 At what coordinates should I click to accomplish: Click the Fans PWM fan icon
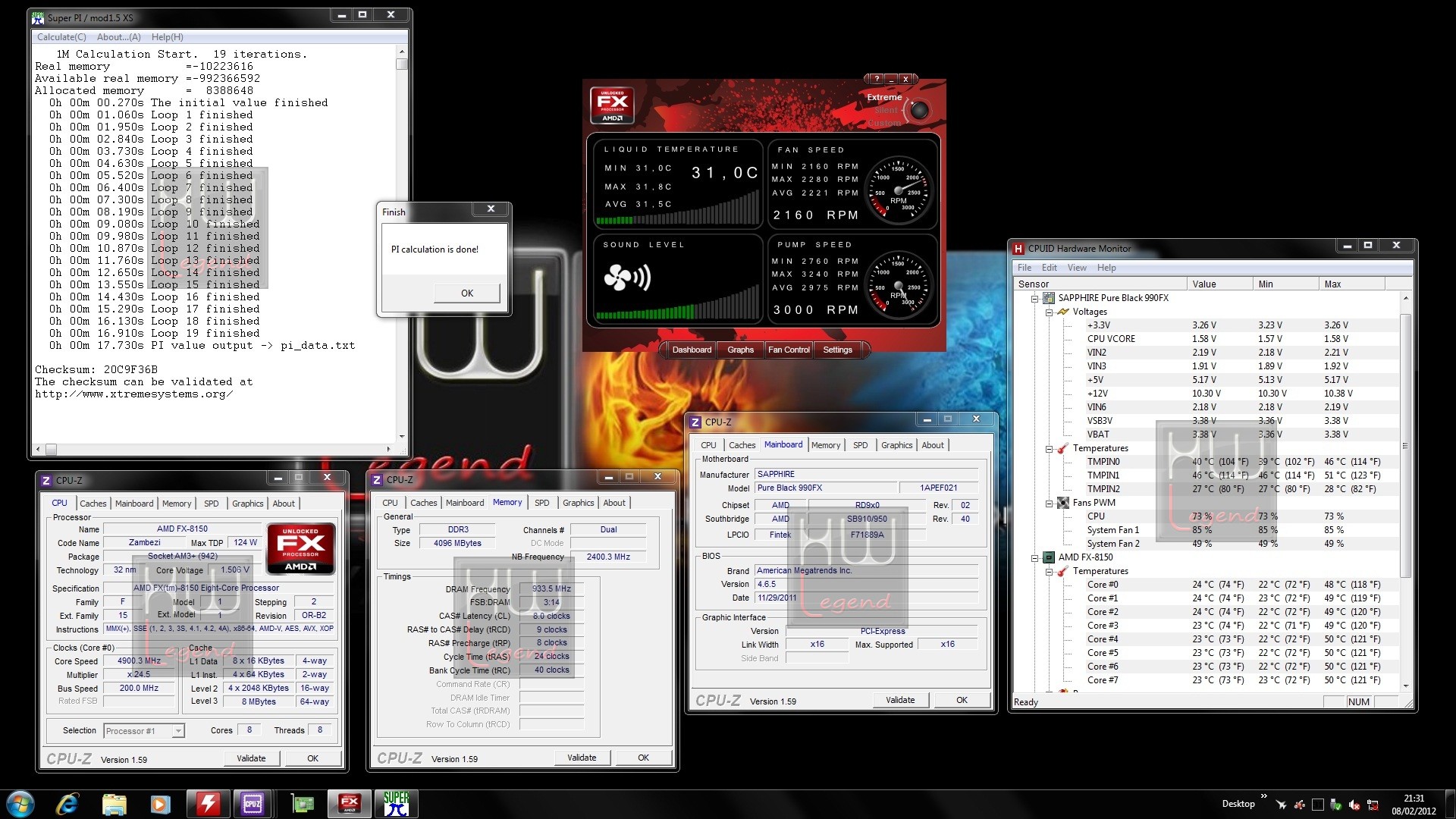(1063, 503)
